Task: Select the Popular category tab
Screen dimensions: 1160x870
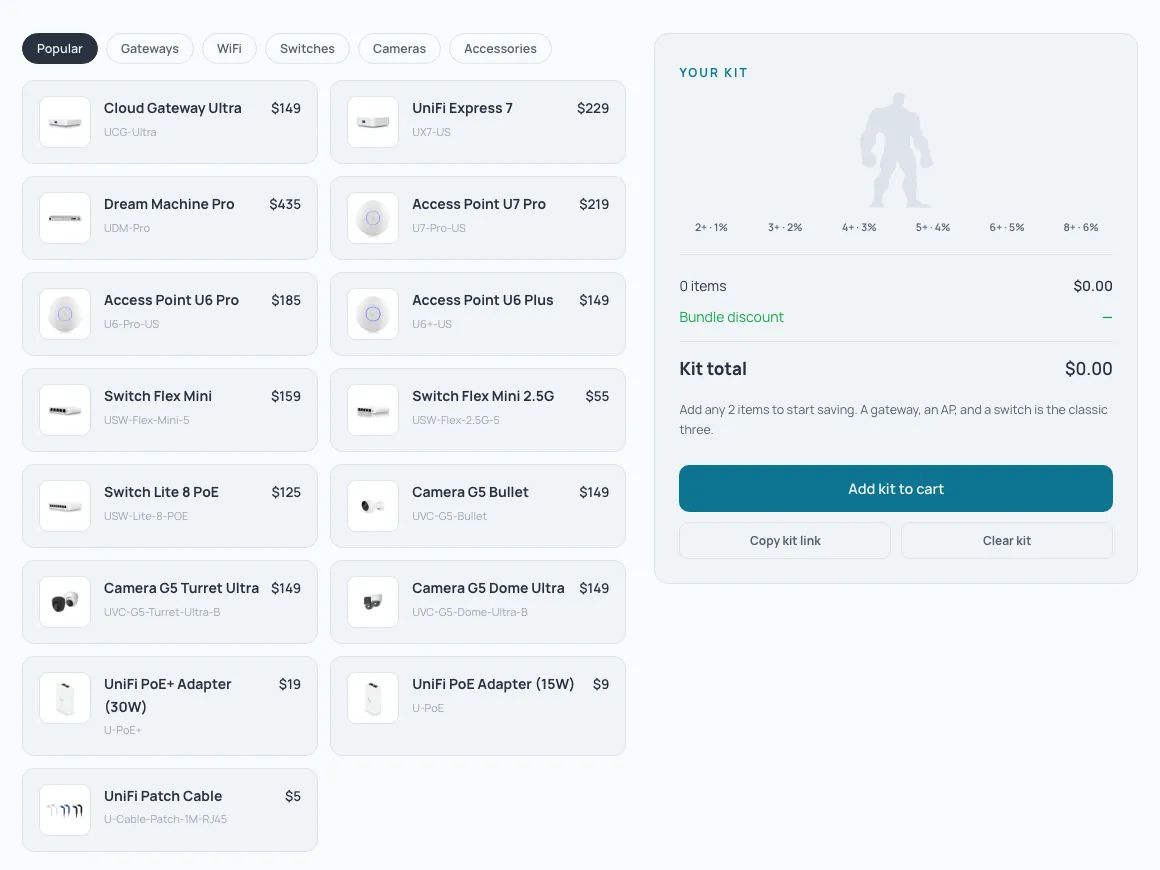Action: click(60, 49)
